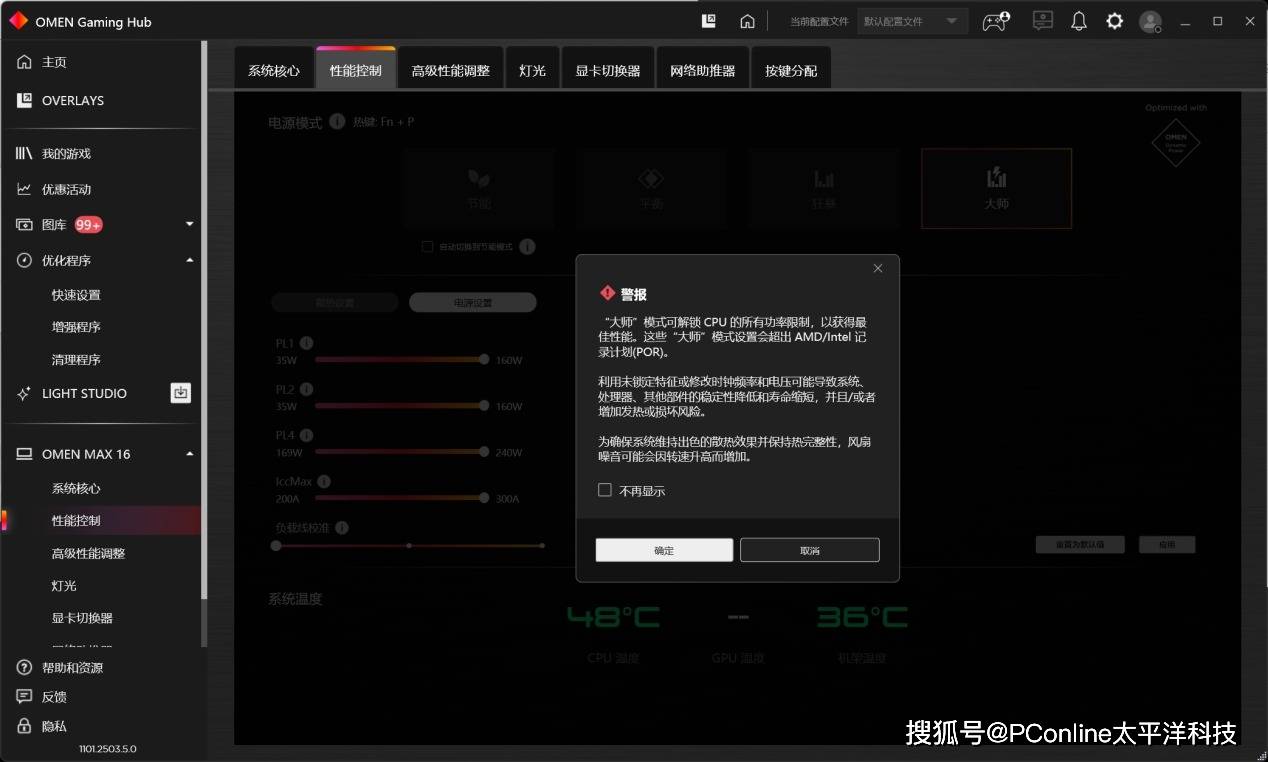Switch to the 灯光 tab
Image resolution: width=1268 pixels, height=762 pixels.
pos(532,69)
